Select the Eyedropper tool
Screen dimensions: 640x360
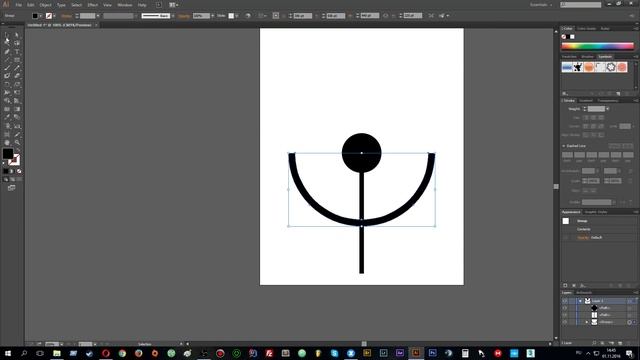(7, 117)
